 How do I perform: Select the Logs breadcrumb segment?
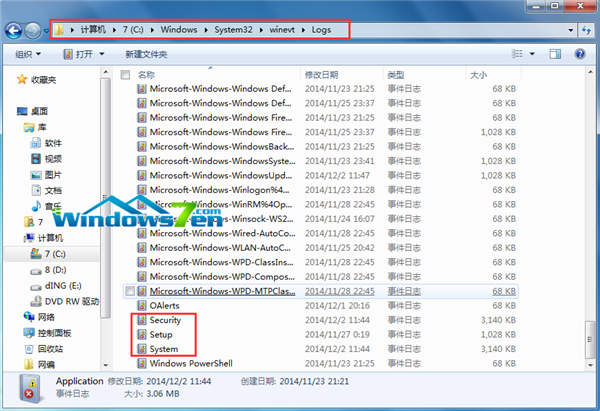[321, 29]
